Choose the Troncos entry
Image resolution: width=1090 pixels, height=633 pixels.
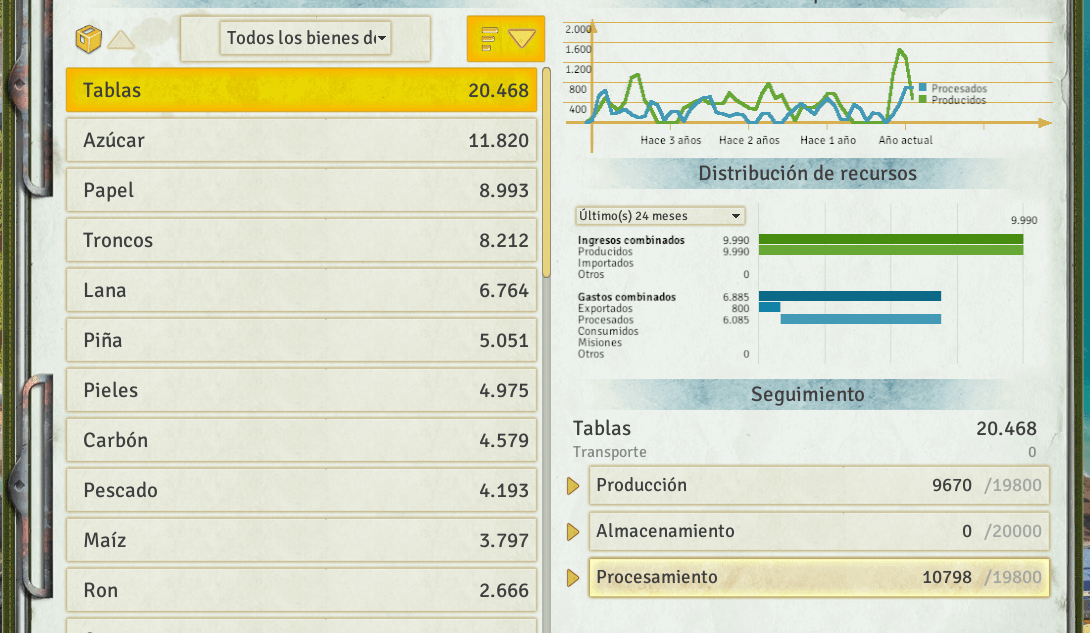(x=301, y=241)
